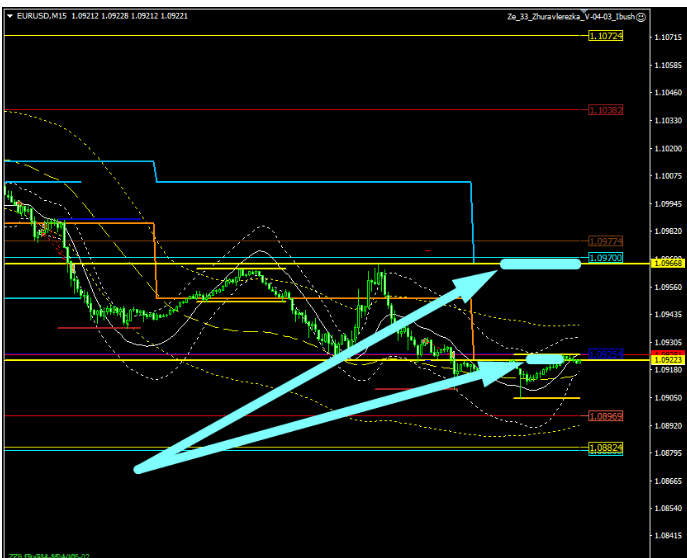The height and width of the screenshot is (558, 687).
Task: Click the EURUSD,M15 symbol title text
Action: [x=42, y=16]
